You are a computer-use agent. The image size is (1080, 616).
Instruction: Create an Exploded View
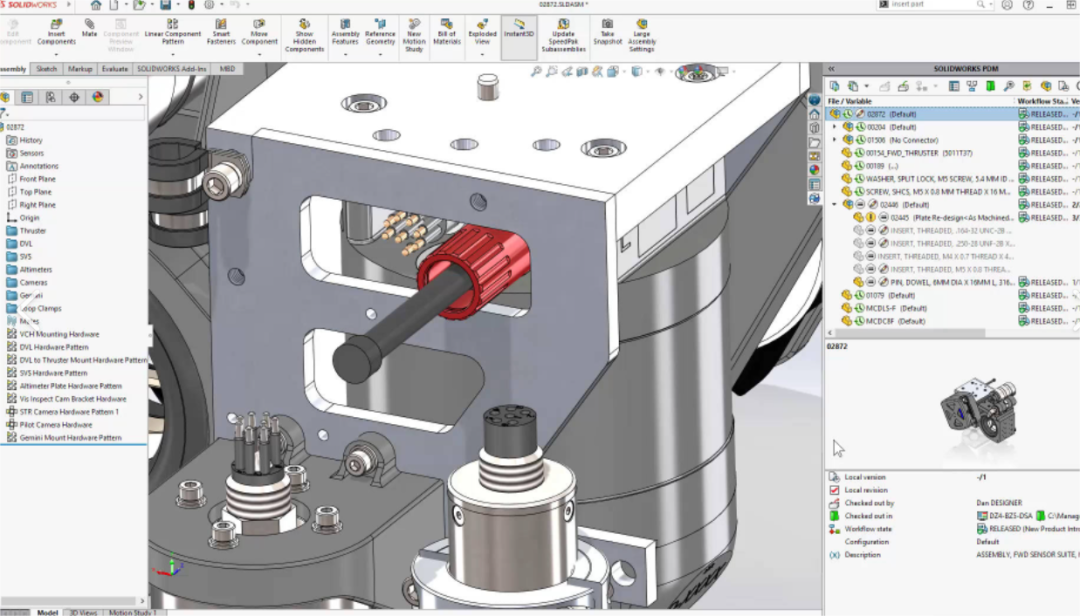click(482, 32)
